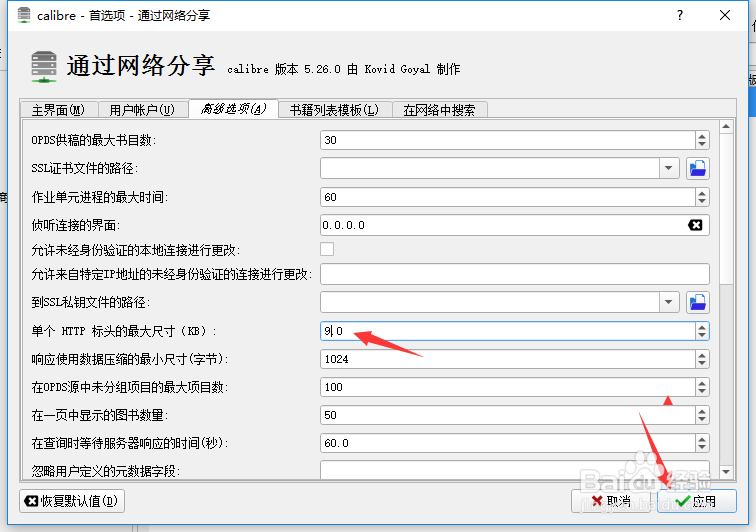The image size is (756, 532).
Task: Open the 在网络中搜索 tab
Action: pyautogui.click(x=439, y=110)
